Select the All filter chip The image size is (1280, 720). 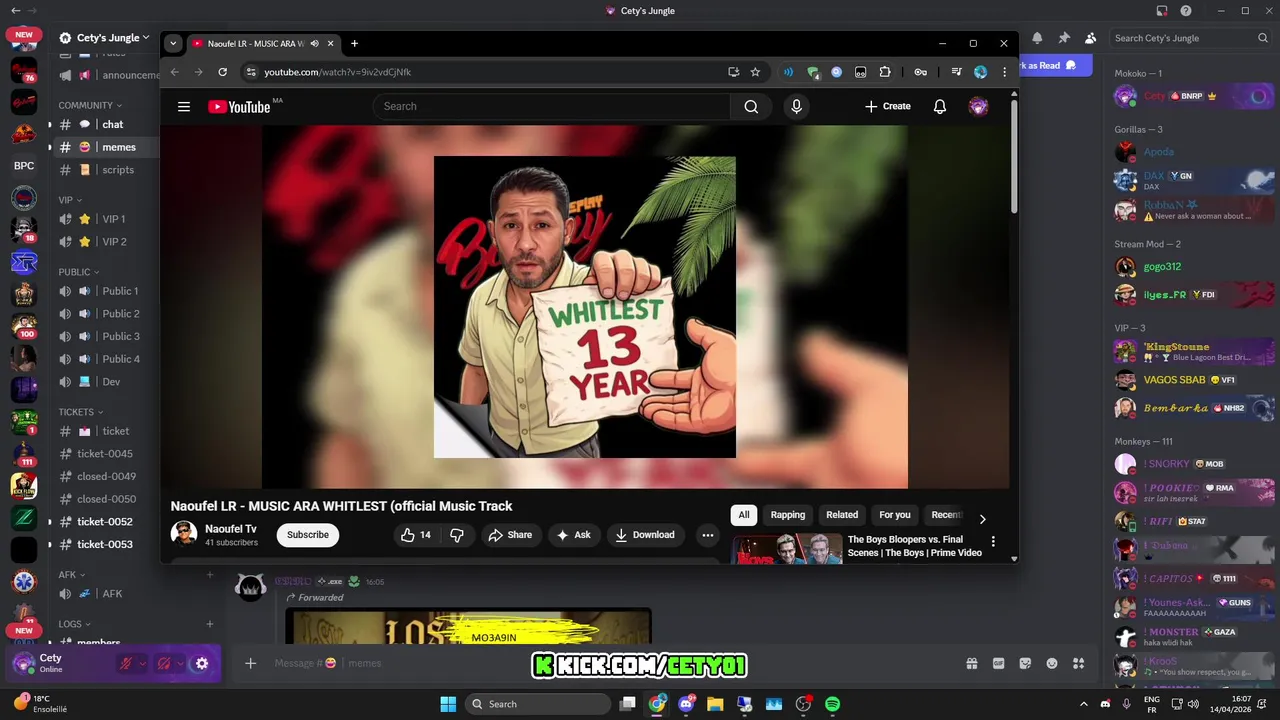744,515
